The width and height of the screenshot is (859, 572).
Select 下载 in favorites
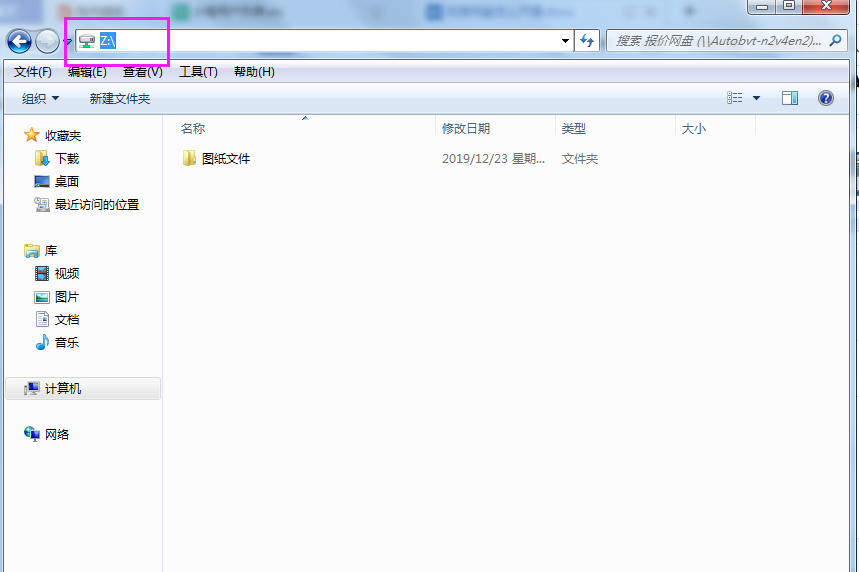coord(66,158)
